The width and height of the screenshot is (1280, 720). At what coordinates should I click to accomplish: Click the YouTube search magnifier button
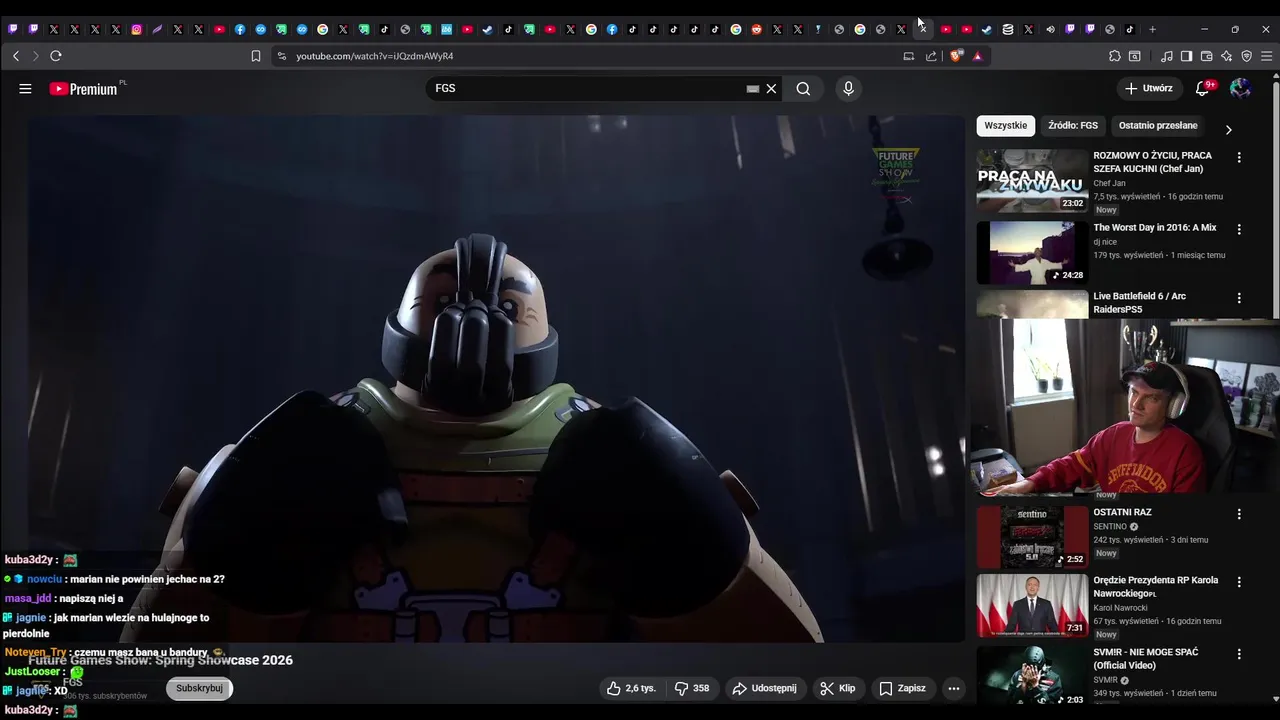[803, 88]
